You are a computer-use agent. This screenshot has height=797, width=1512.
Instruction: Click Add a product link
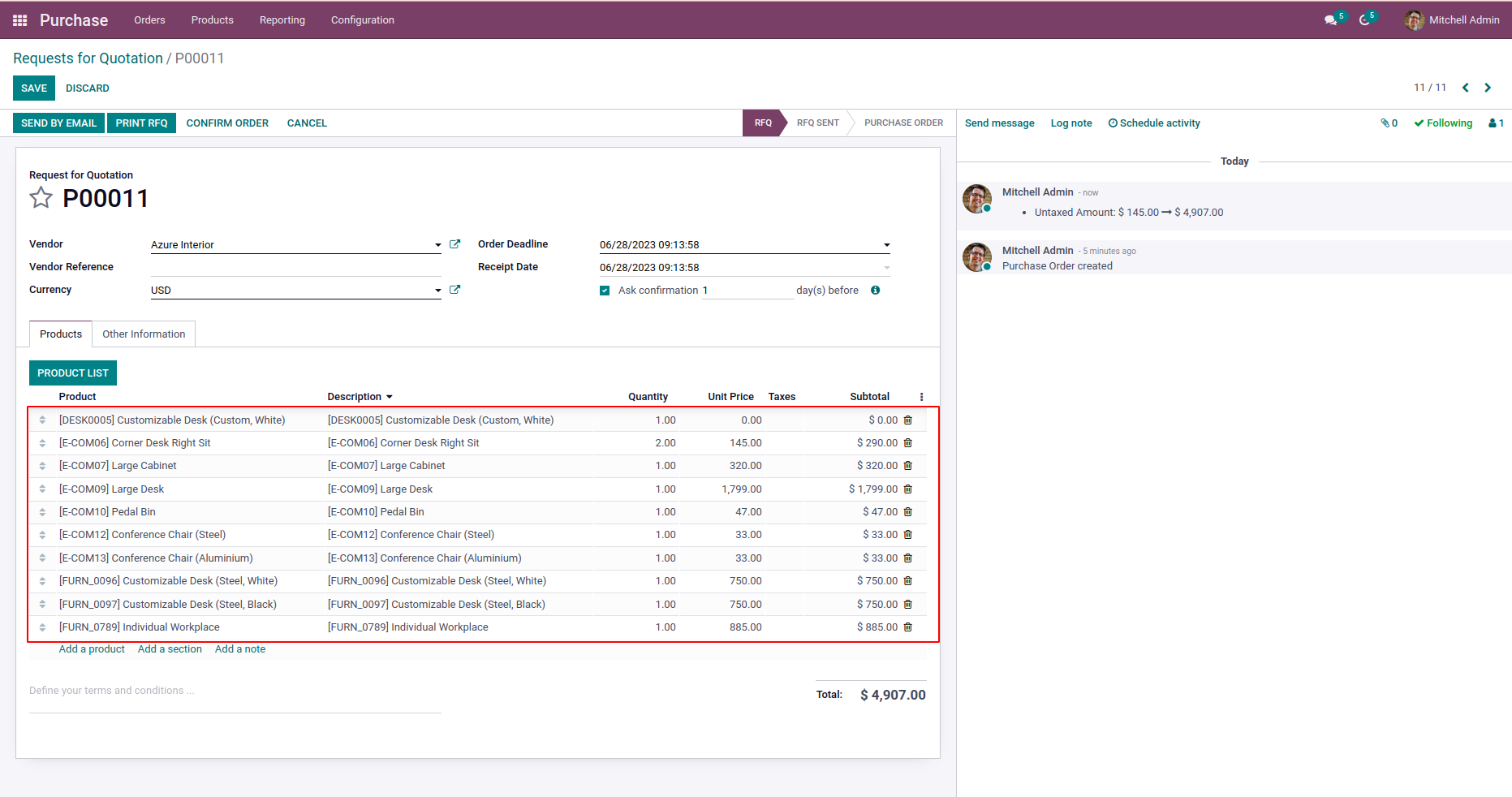click(x=92, y=649)
